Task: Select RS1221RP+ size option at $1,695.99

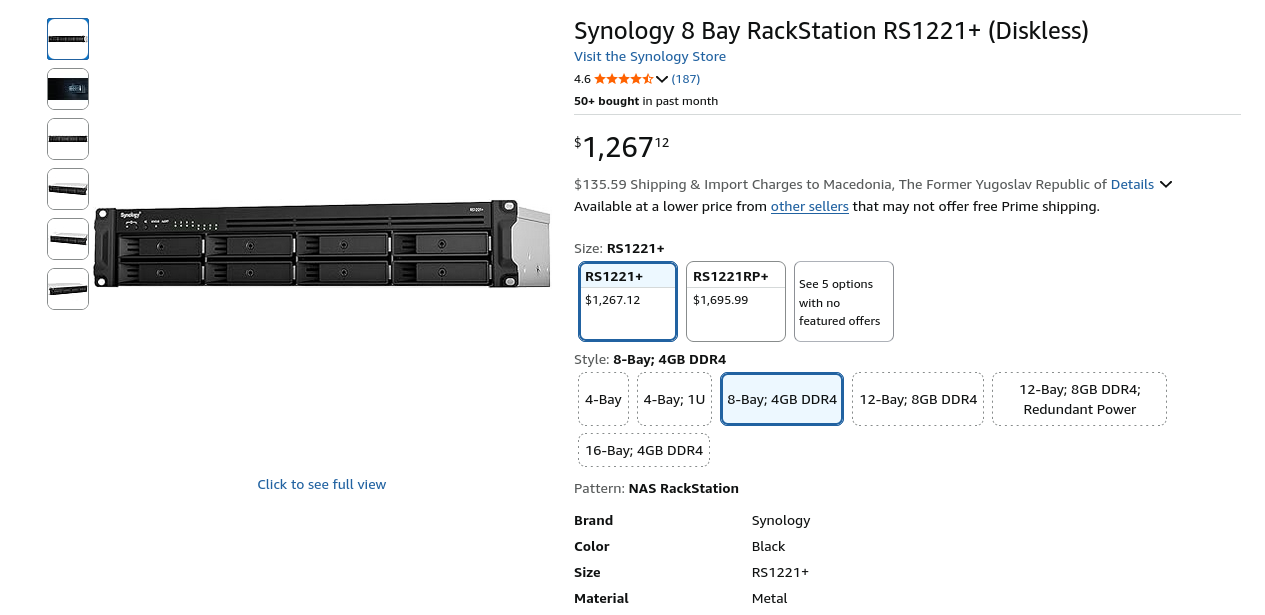Action: pyautogui.click(x=736, y=301)
